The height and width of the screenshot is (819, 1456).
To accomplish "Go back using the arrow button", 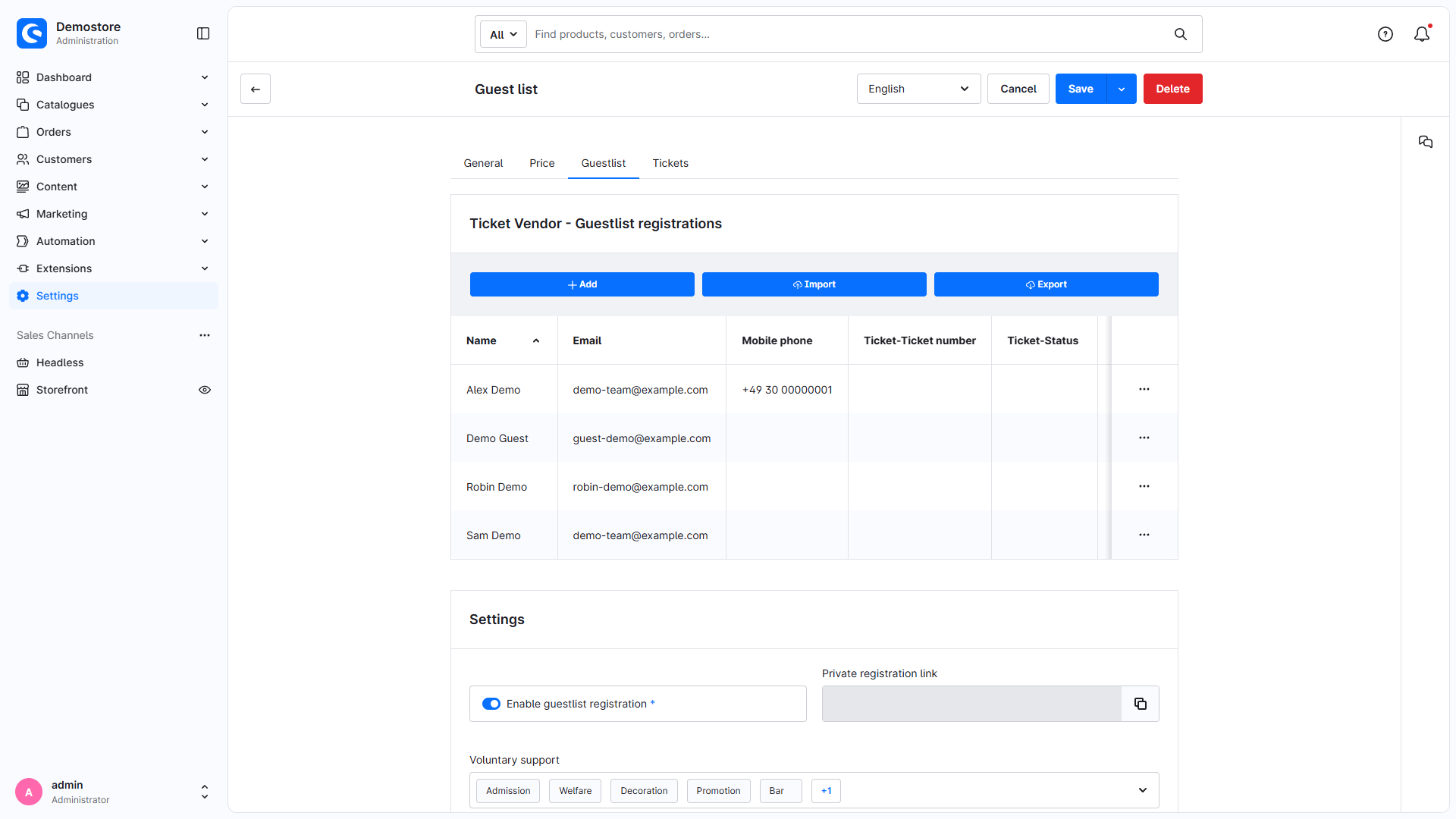I will point(256,89).
